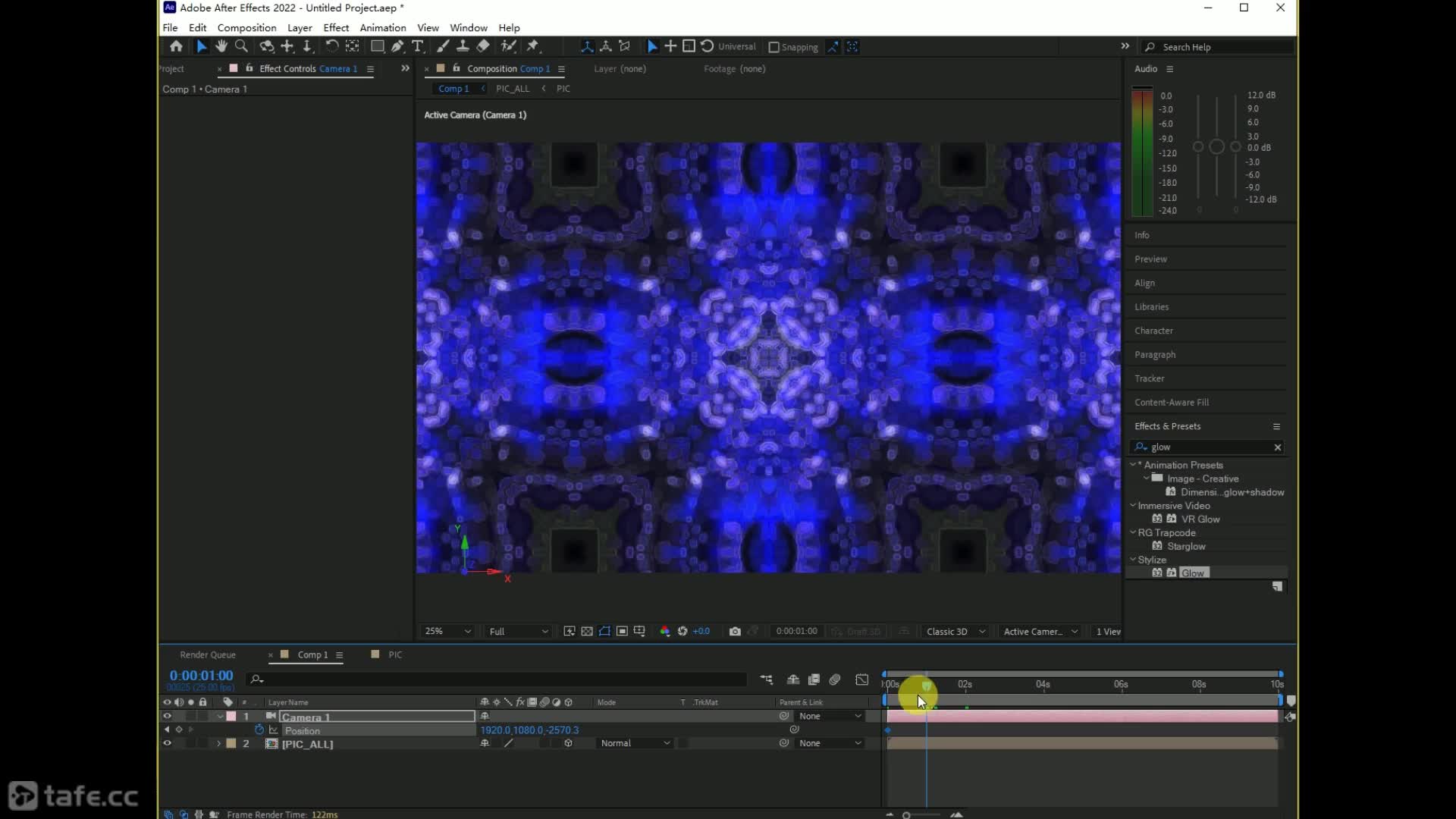The height and width of the screenshot is (819, 1456).
Task: Select the Pen tool
Action: point(397,46)
